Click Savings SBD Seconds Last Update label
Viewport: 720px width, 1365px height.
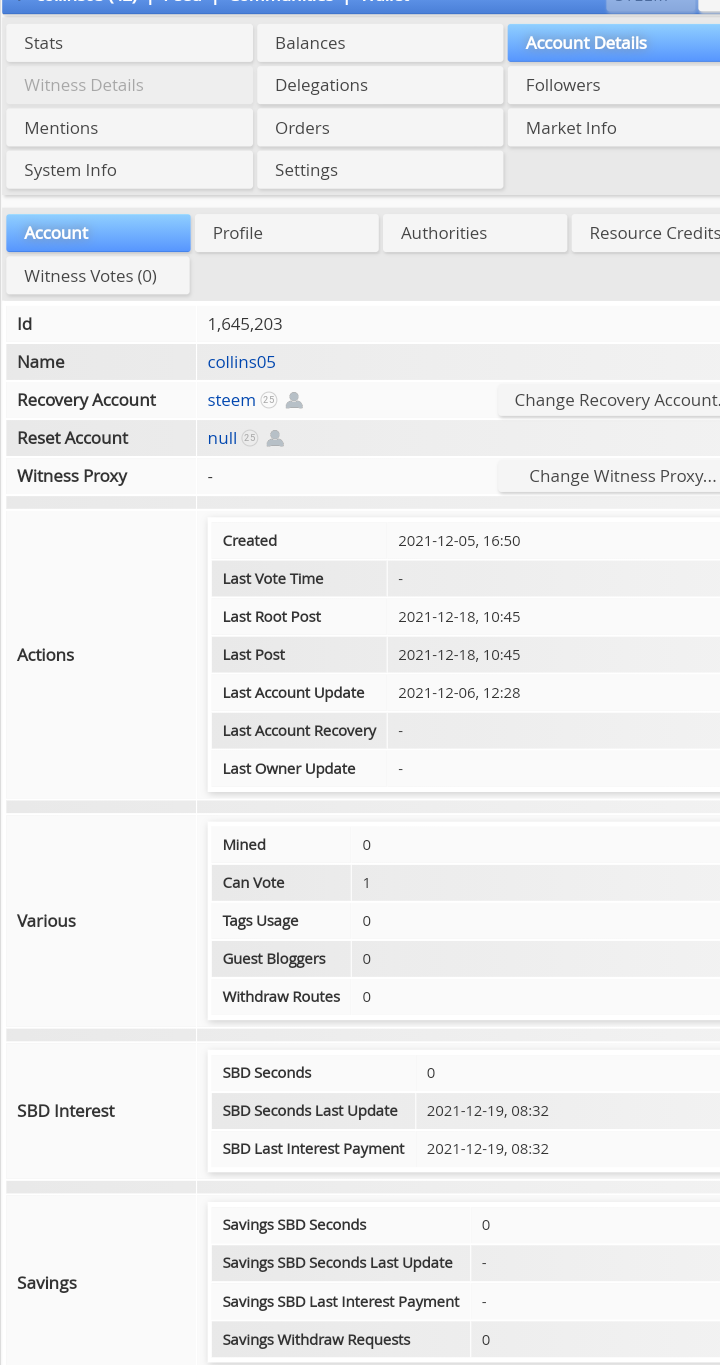pyautogui.click(x=338, y=1263)
